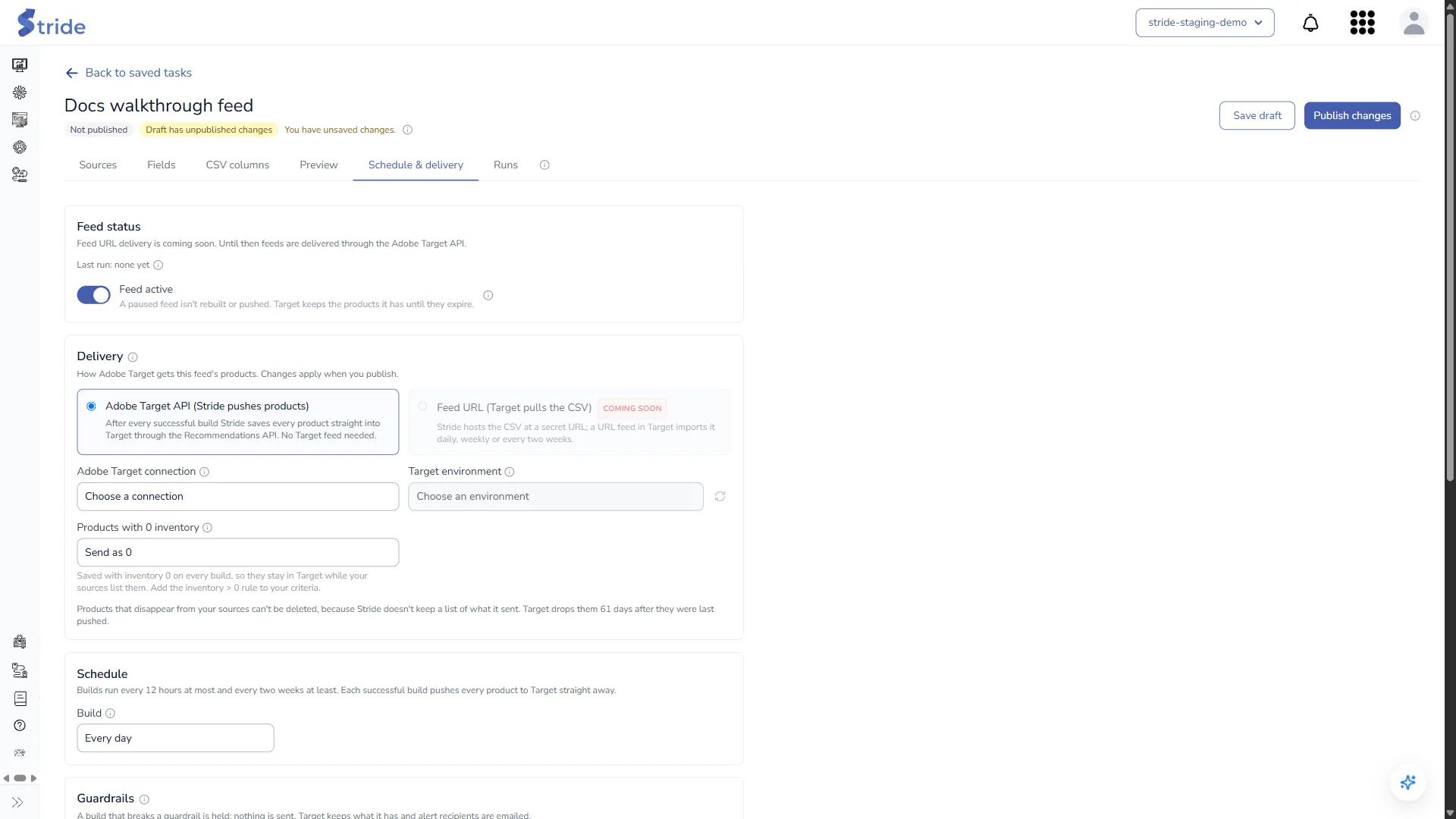Open the help question mark sidebar icon
The width and height of the screenshot is (1456, 819).
coord(20,726)
